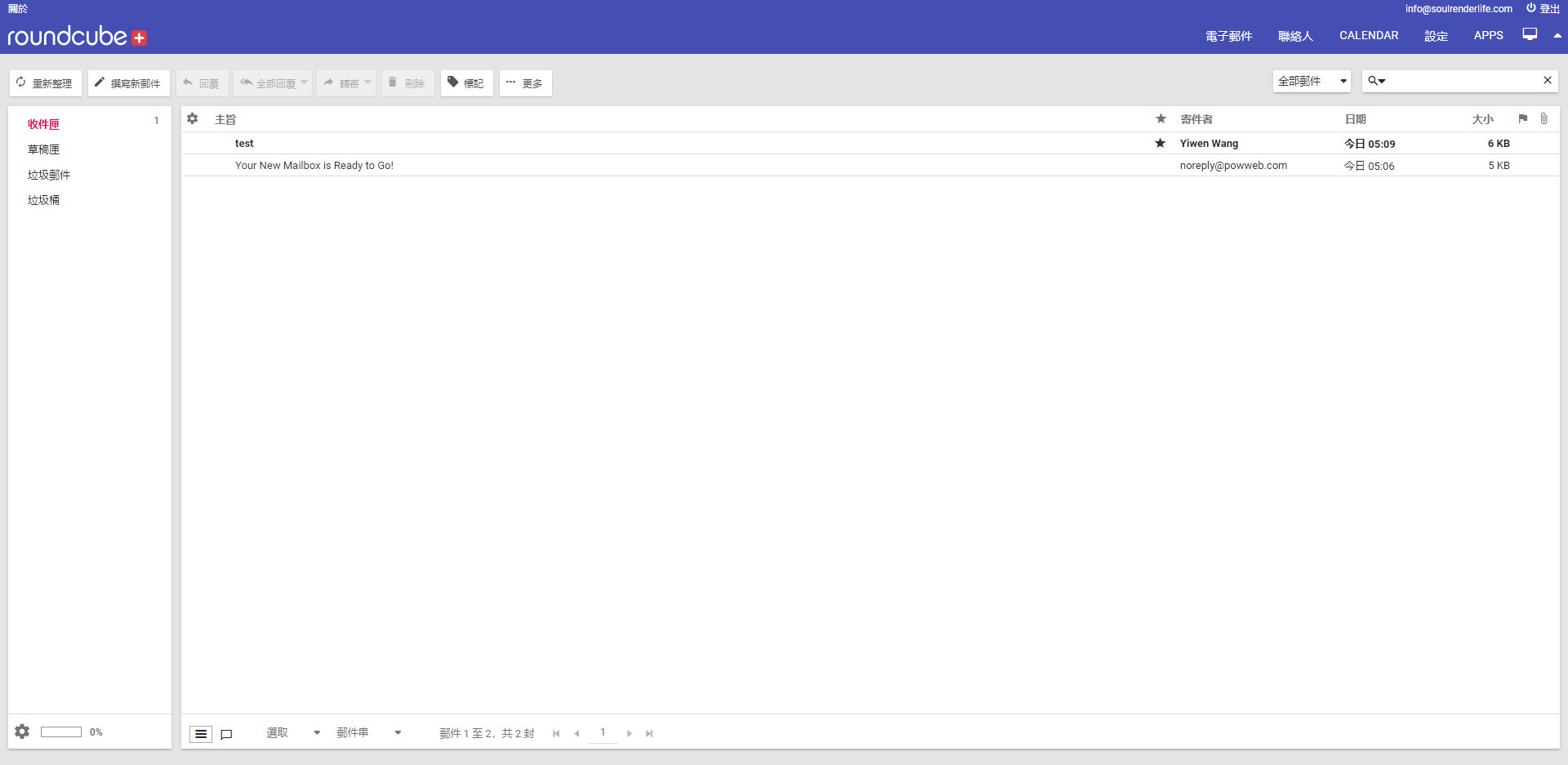Click the flag column header icon
Screen dimensions: 1568x765
[1523, 119]
